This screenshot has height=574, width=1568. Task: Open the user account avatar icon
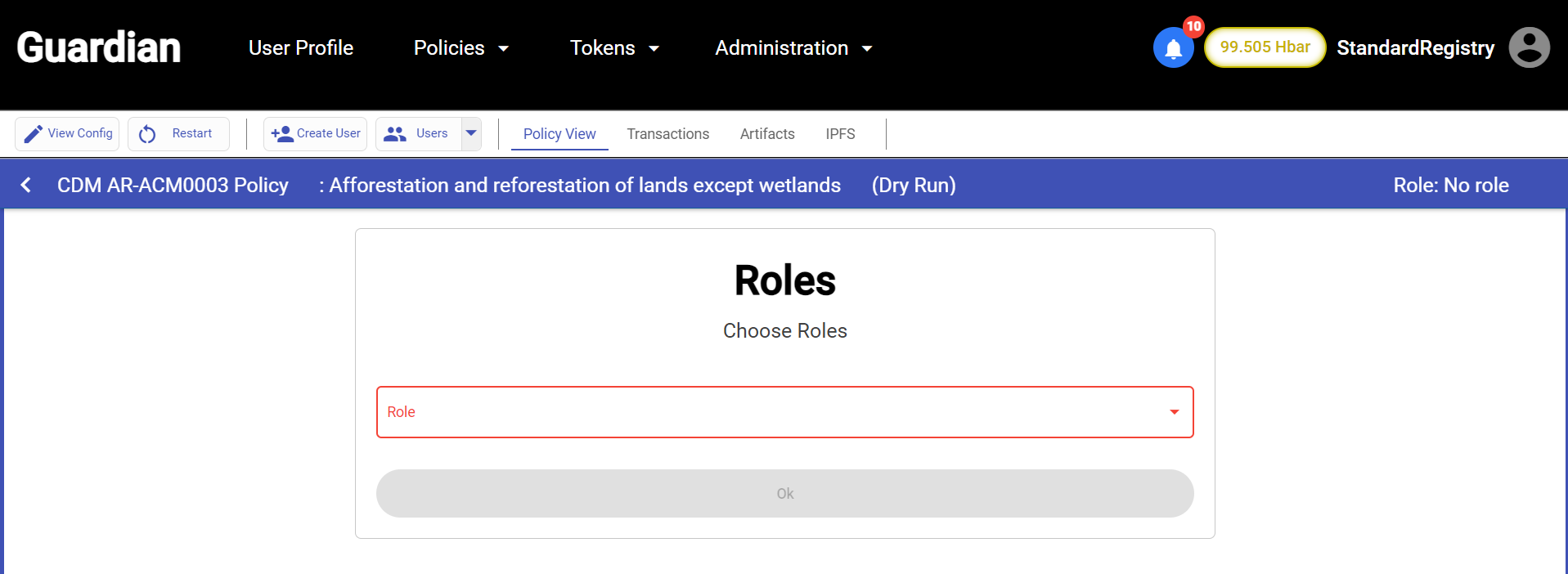pos(1529,47)
